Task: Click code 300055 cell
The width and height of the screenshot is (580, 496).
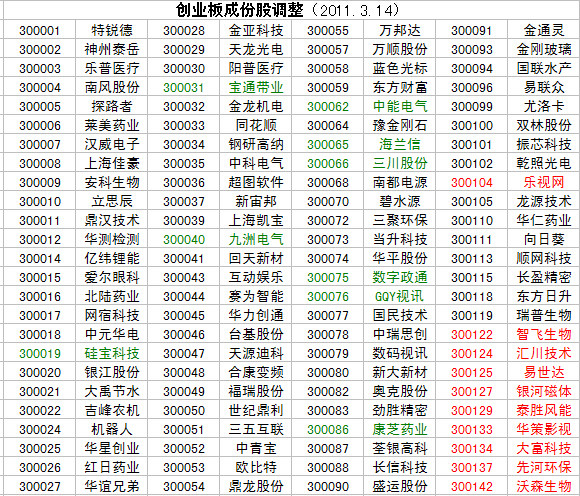Action: (328, 30)
